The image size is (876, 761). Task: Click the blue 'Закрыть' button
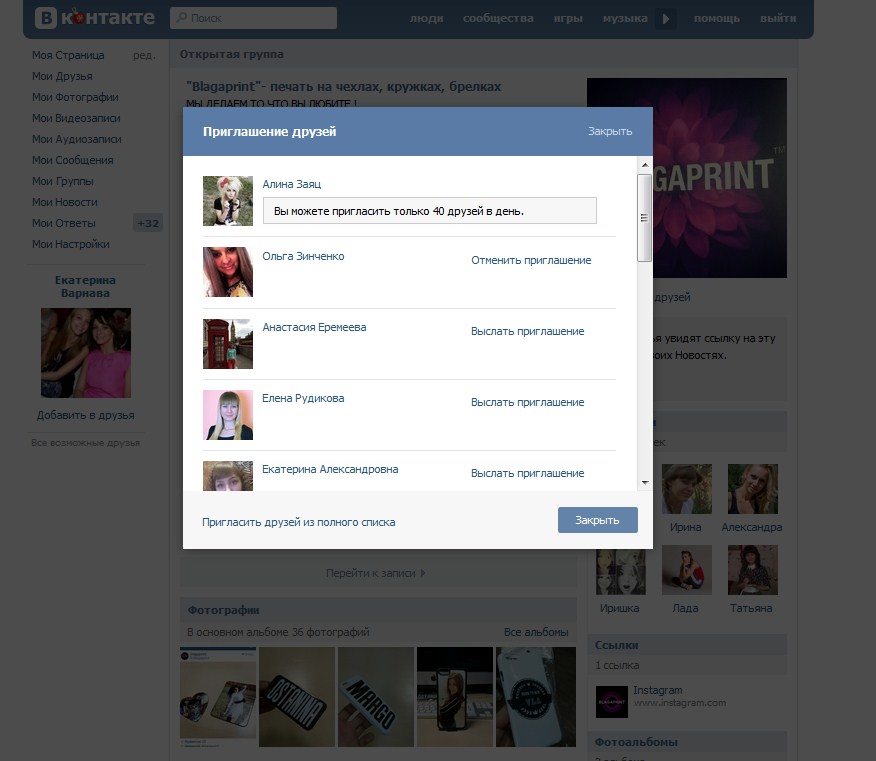(x=597, y=520)
